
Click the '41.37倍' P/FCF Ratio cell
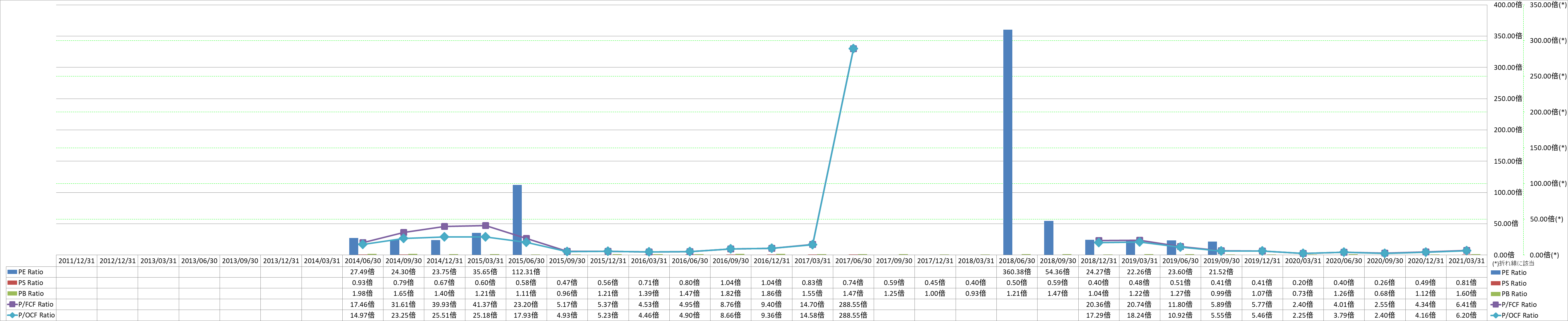pos(485,305)
